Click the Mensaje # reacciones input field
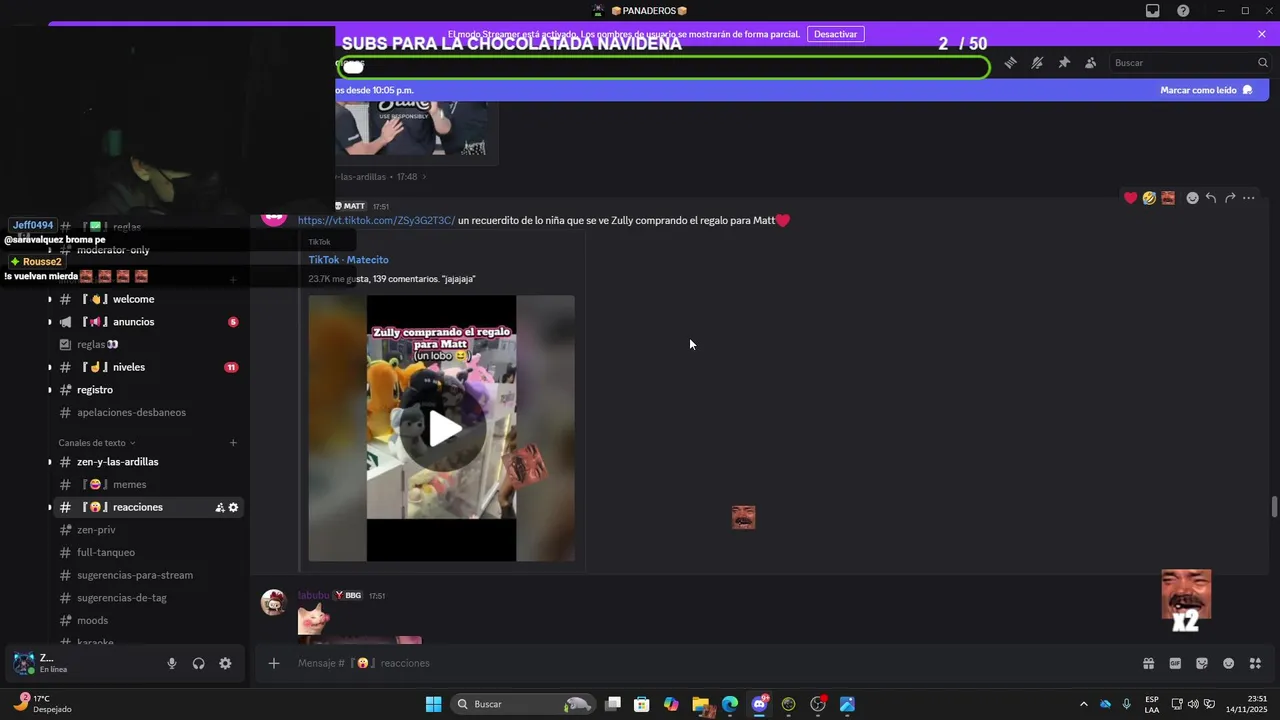Viewport: 1280px width, 720px height. [710, 663]
